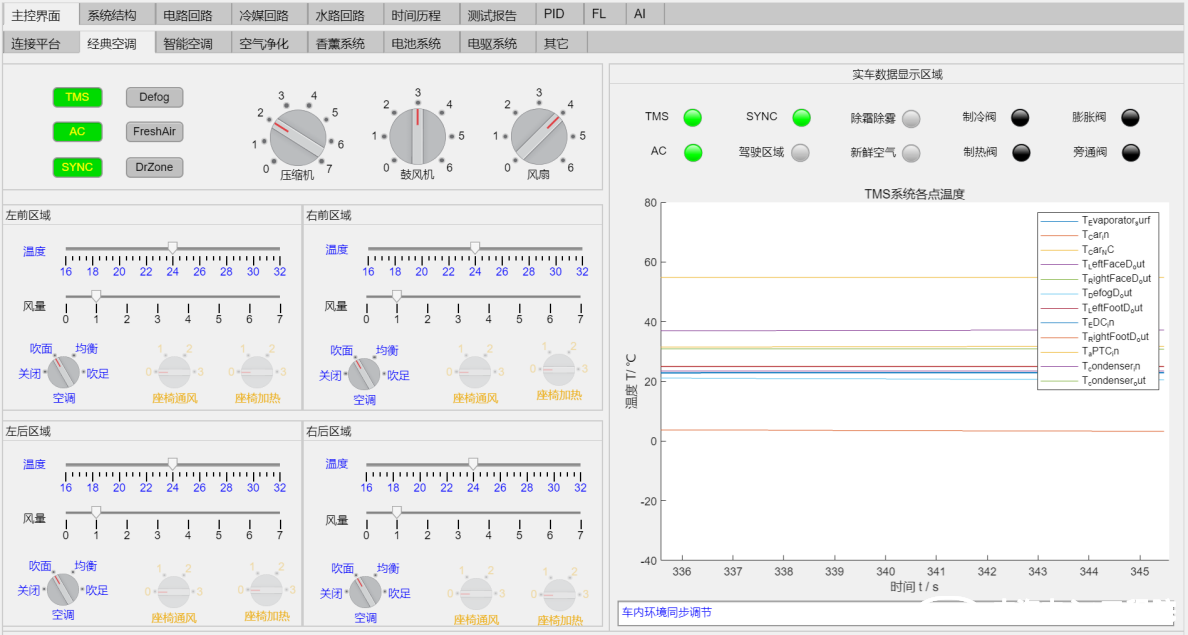Click the left-rear zone seat ventilation knob
The width and height of the screenshot is (1188, 635).
(174, 591)
